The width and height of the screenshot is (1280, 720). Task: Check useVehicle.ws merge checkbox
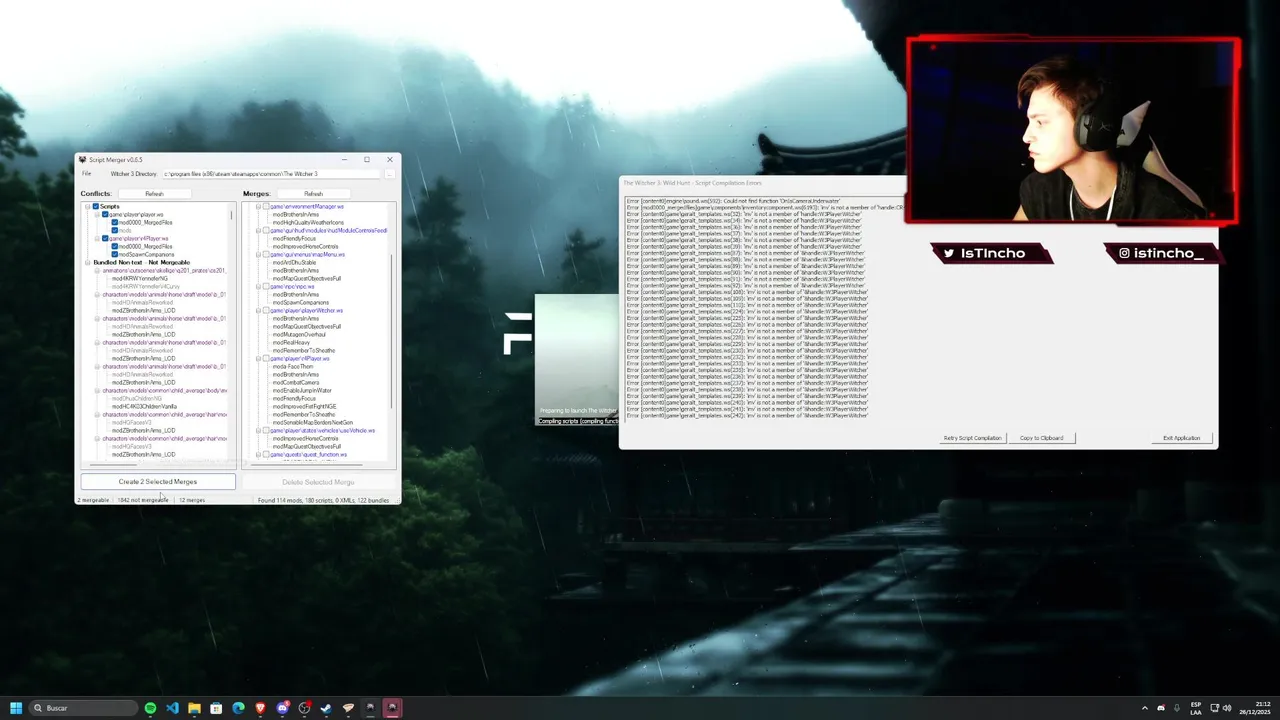(266, 430)
